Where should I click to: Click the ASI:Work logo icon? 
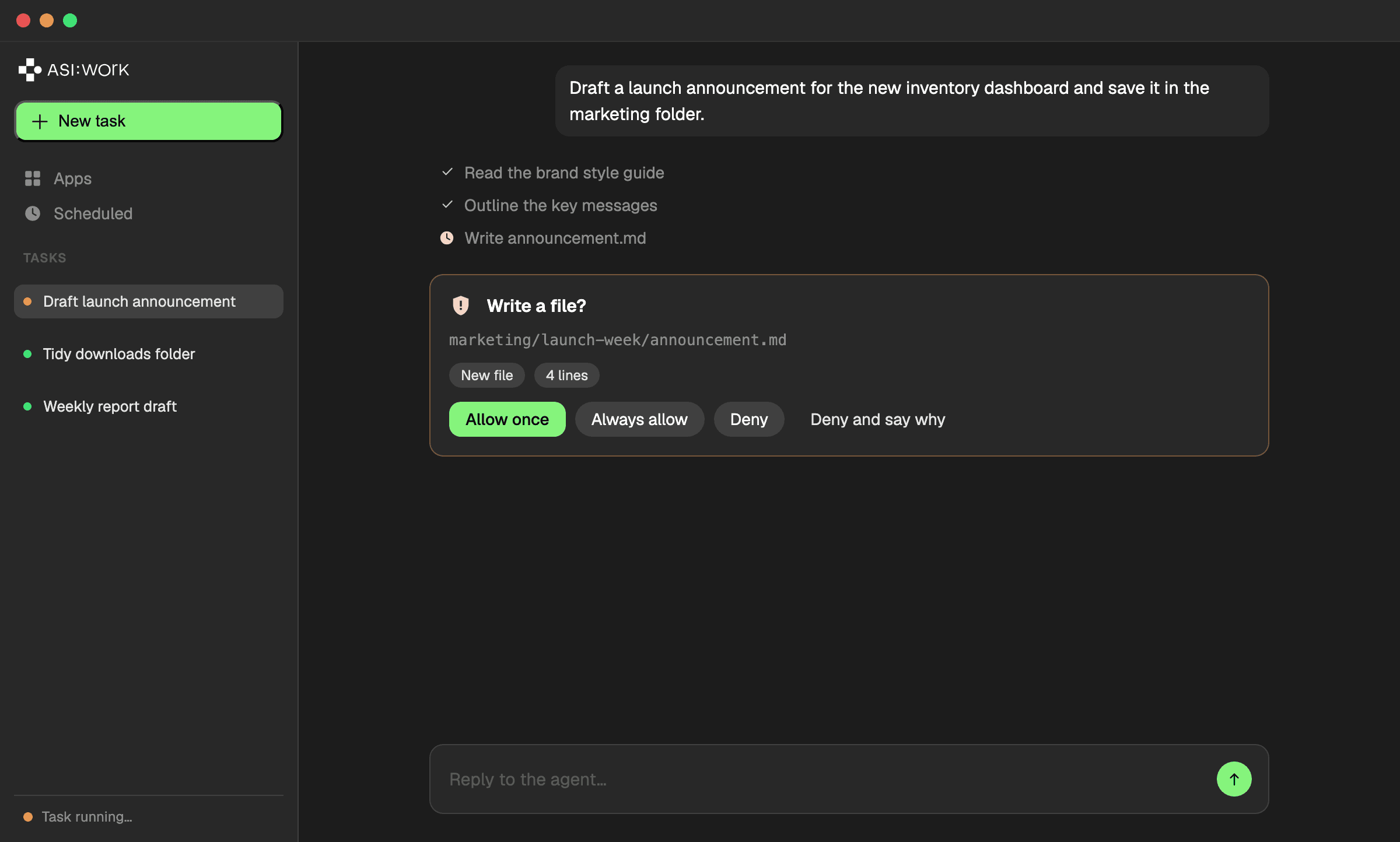pos(30,70)
